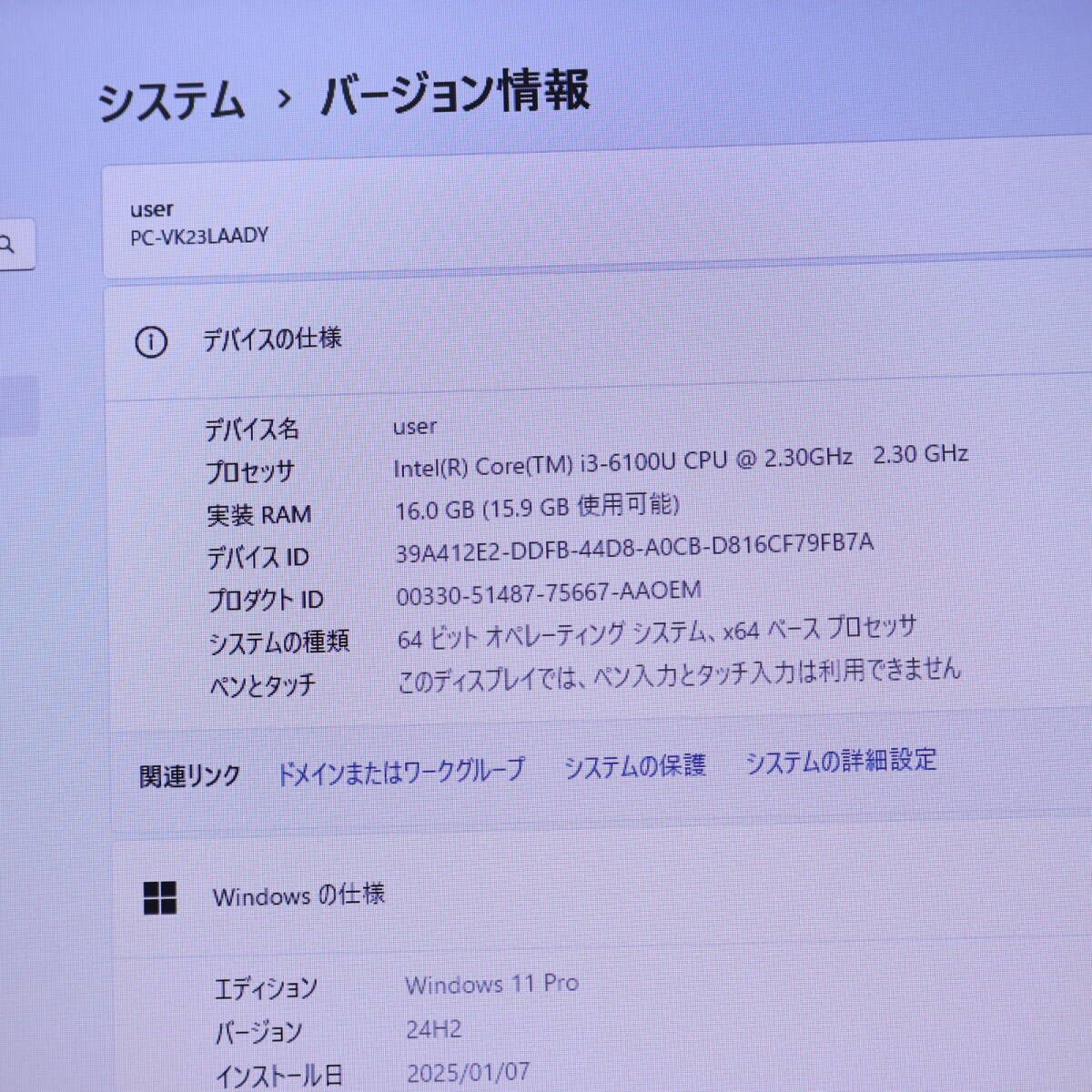Select the device name value user
The width and height of the screenshot is (1092, 1092).
point(415,426)
